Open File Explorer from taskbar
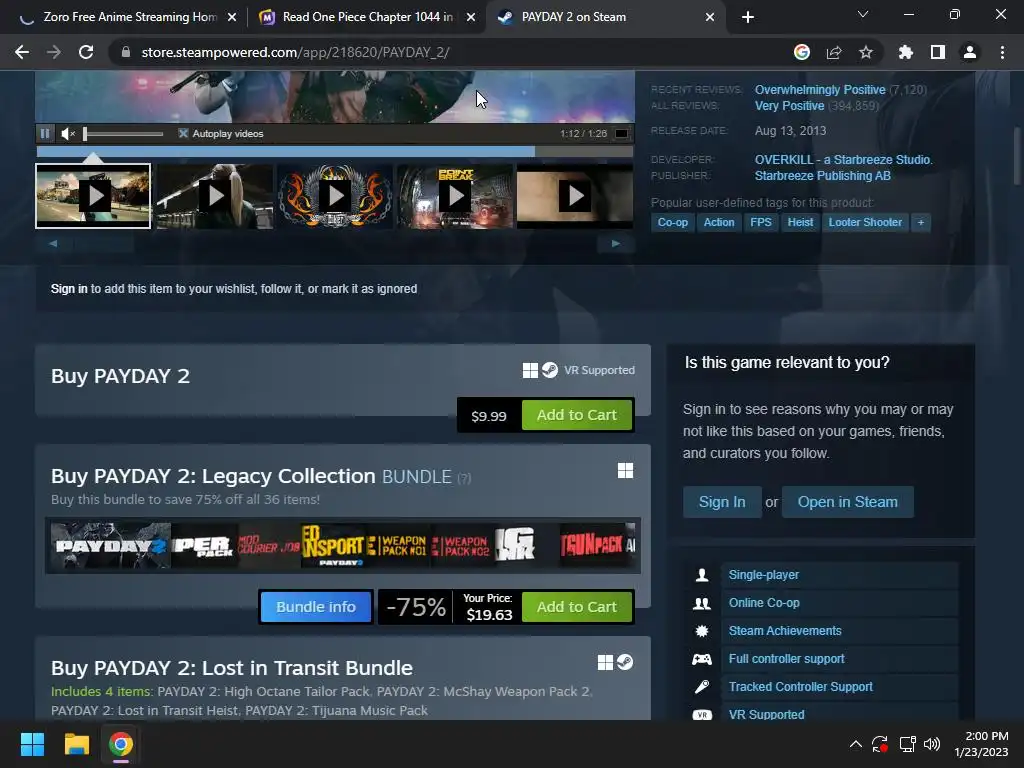Screen dimensions: 1024x768 76,744
